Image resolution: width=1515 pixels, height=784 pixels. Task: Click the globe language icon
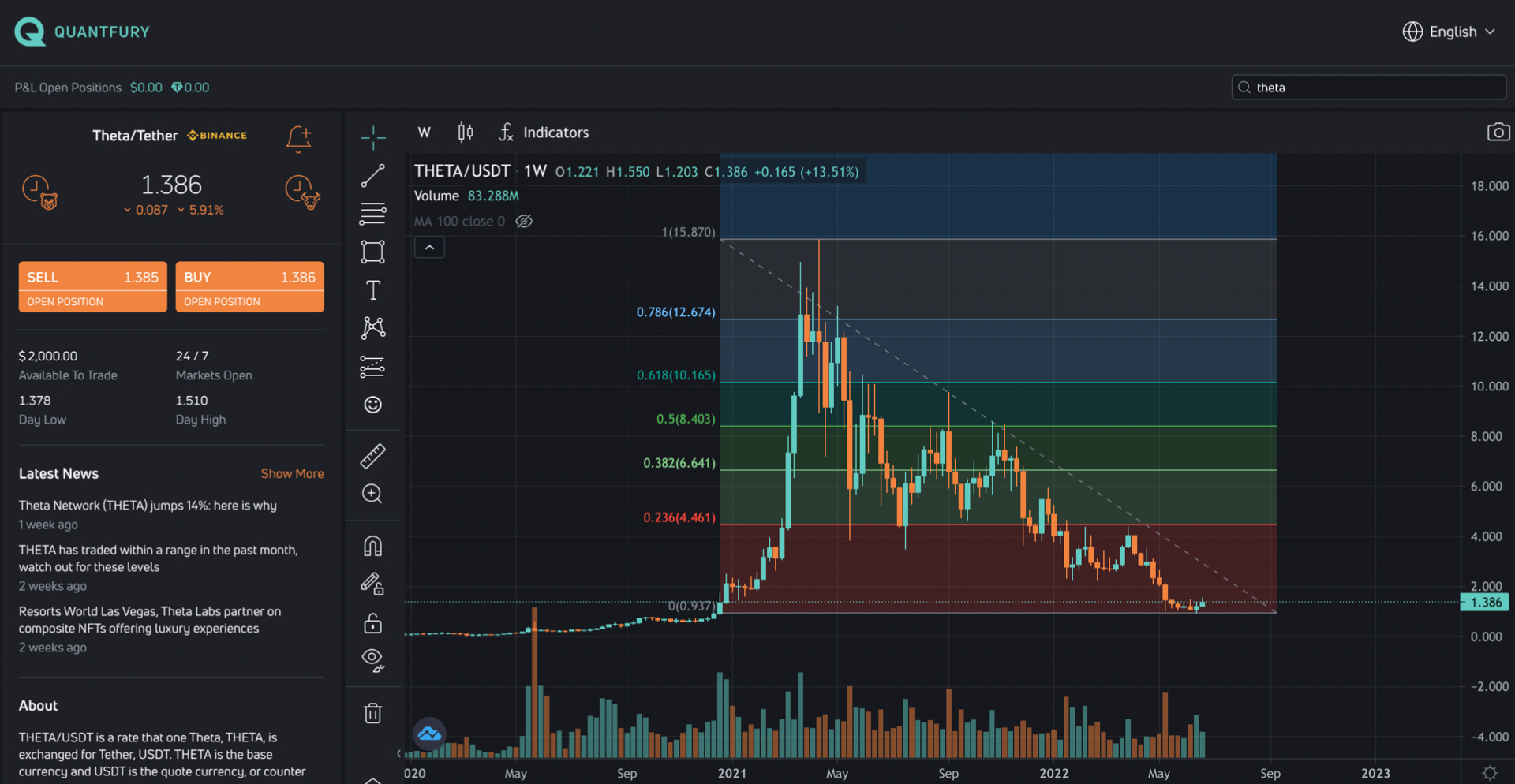tap(1412, 32)
